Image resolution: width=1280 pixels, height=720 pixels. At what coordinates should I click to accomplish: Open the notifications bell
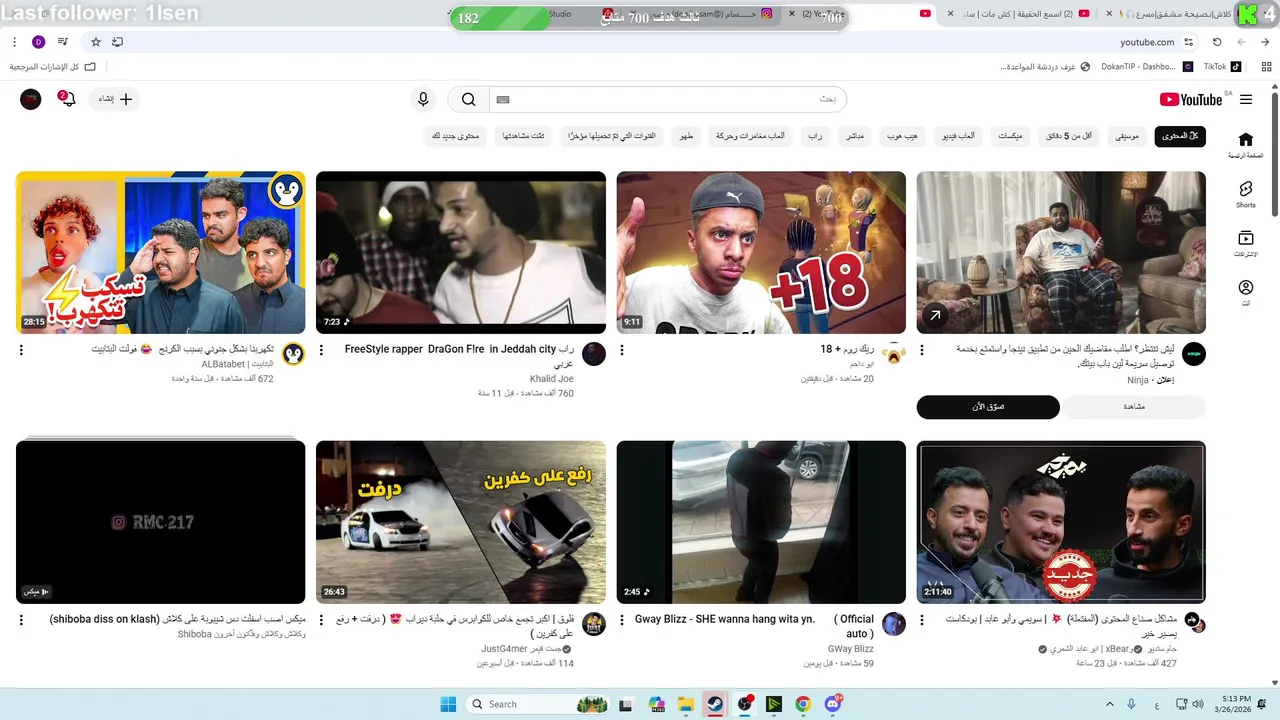[x=67, y=99]
